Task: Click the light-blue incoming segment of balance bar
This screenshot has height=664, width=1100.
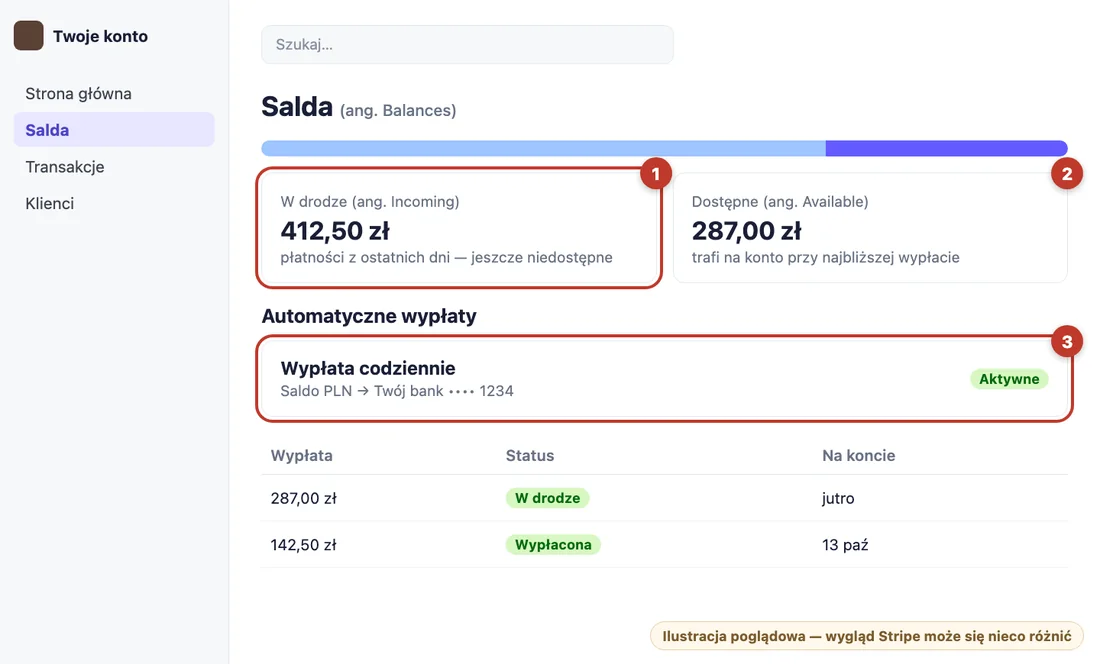Action: 544,148
